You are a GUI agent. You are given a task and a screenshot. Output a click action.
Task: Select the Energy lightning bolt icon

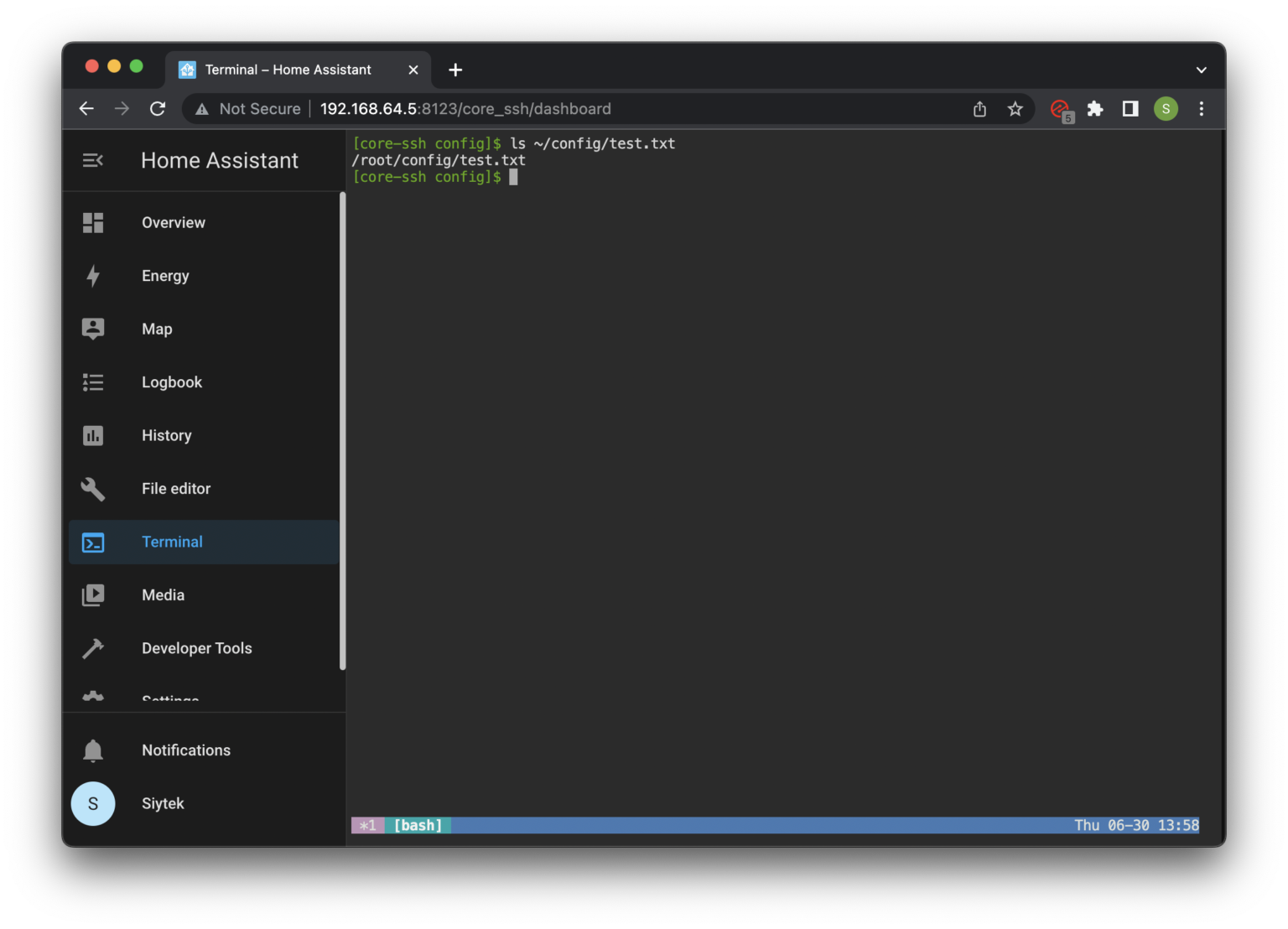coord(92,276)
